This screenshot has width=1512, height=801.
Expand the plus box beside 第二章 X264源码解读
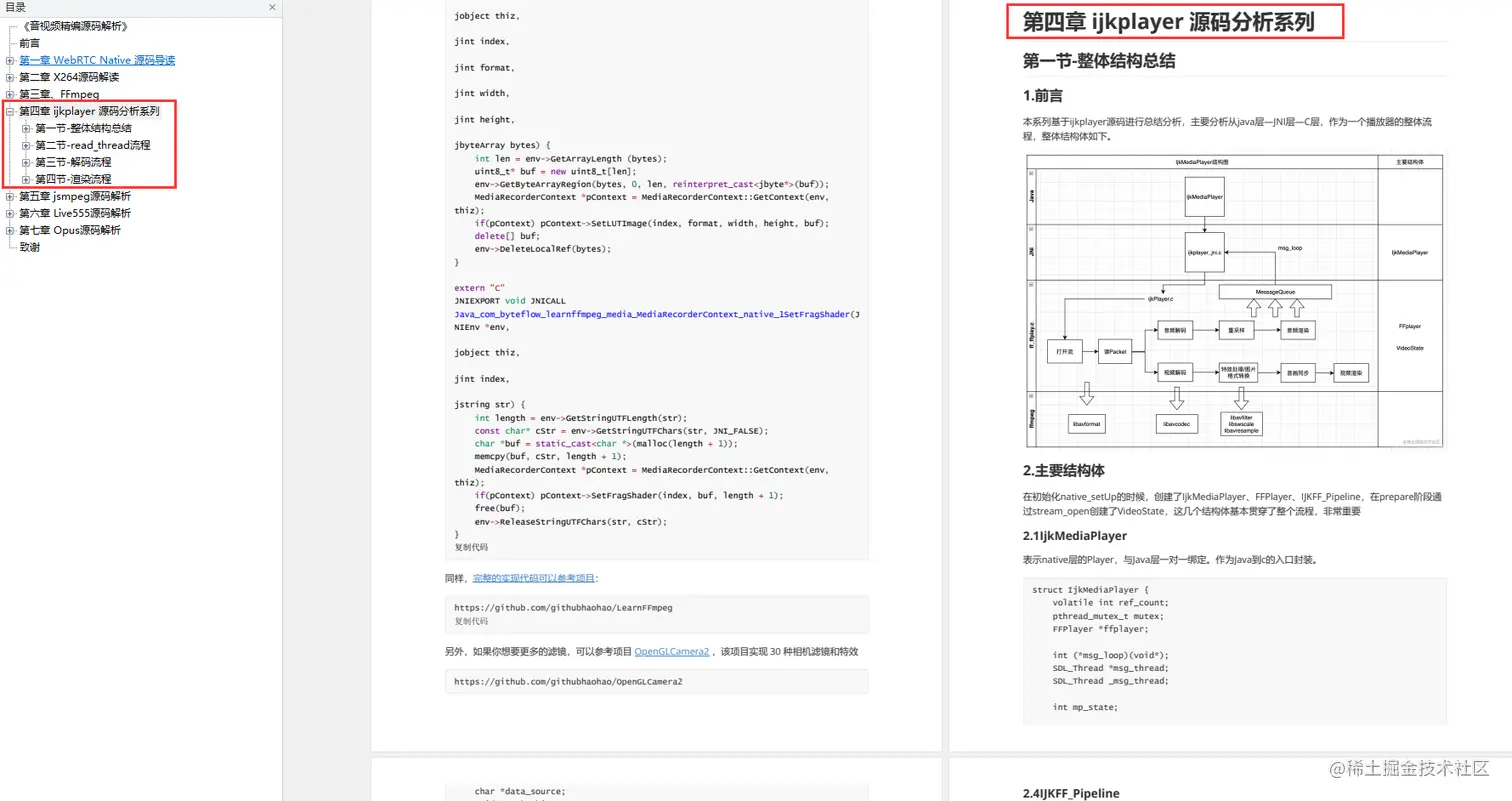(x=10, y=78)
